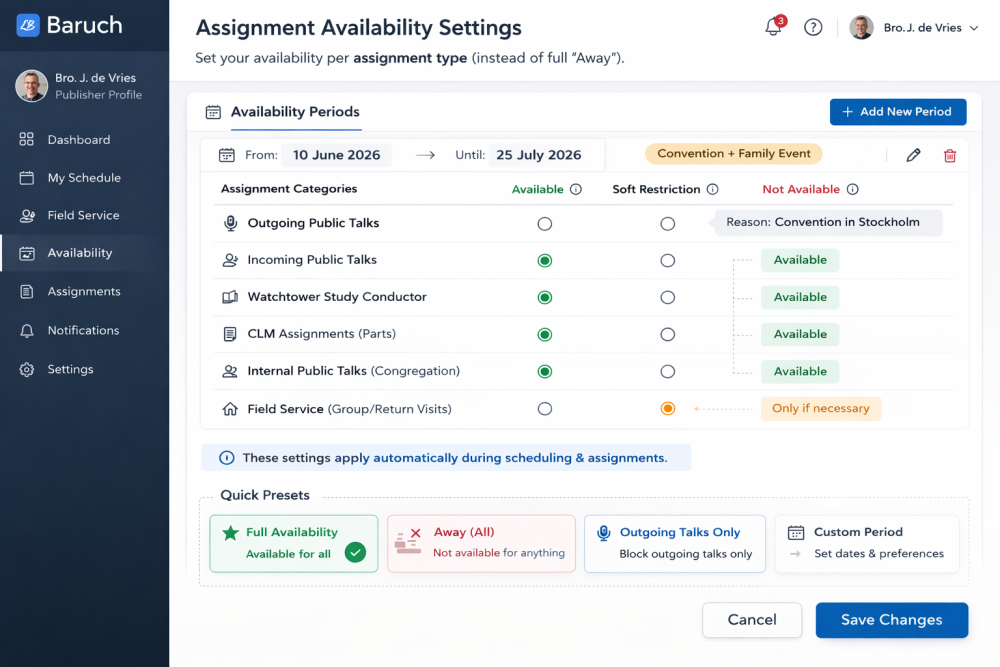1000x667 pixels.
Task: Select Available radio for Field Service
Action: pyautogui.click(x=544, y=409)
